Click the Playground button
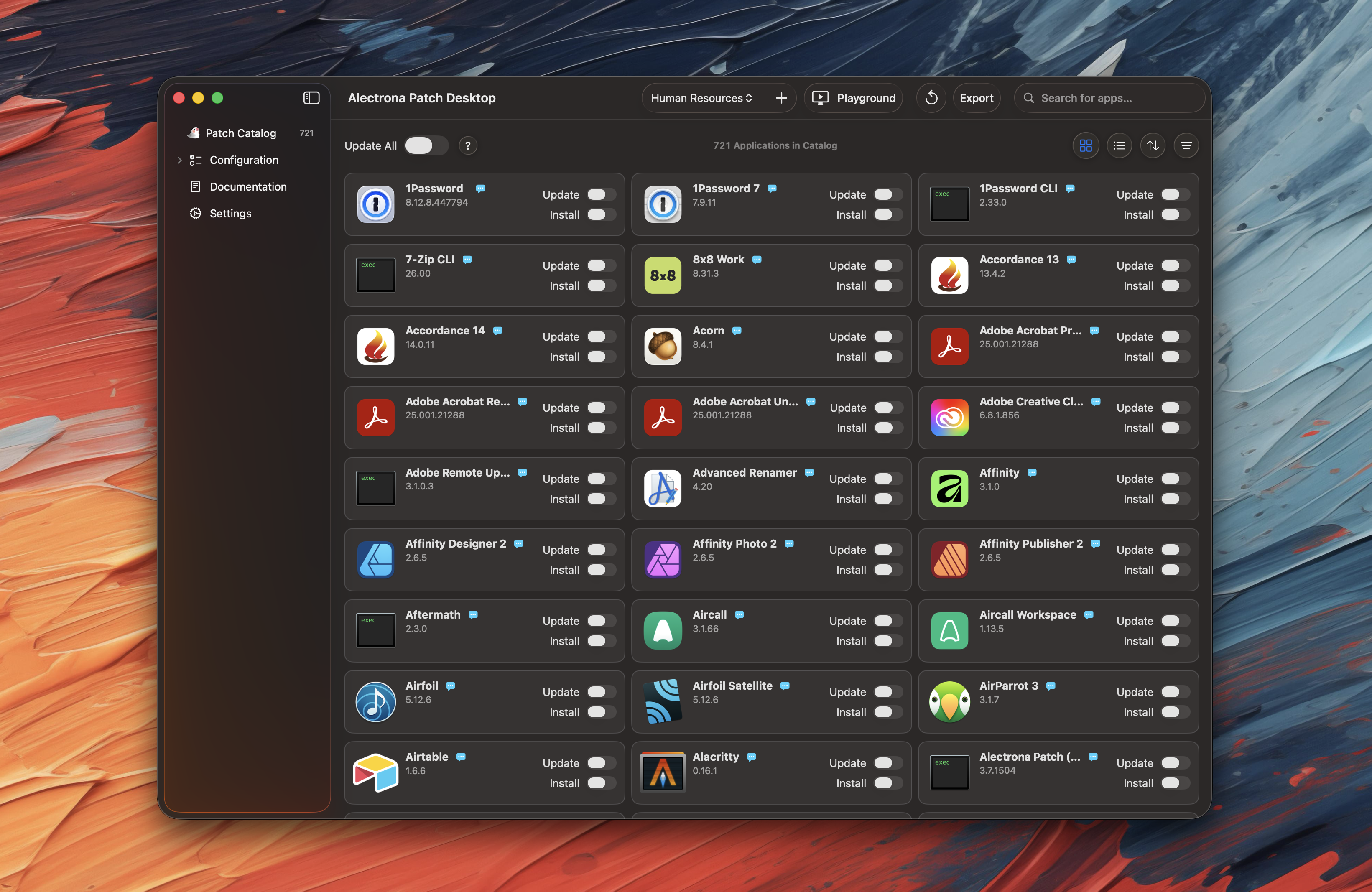 click(853, 98)
